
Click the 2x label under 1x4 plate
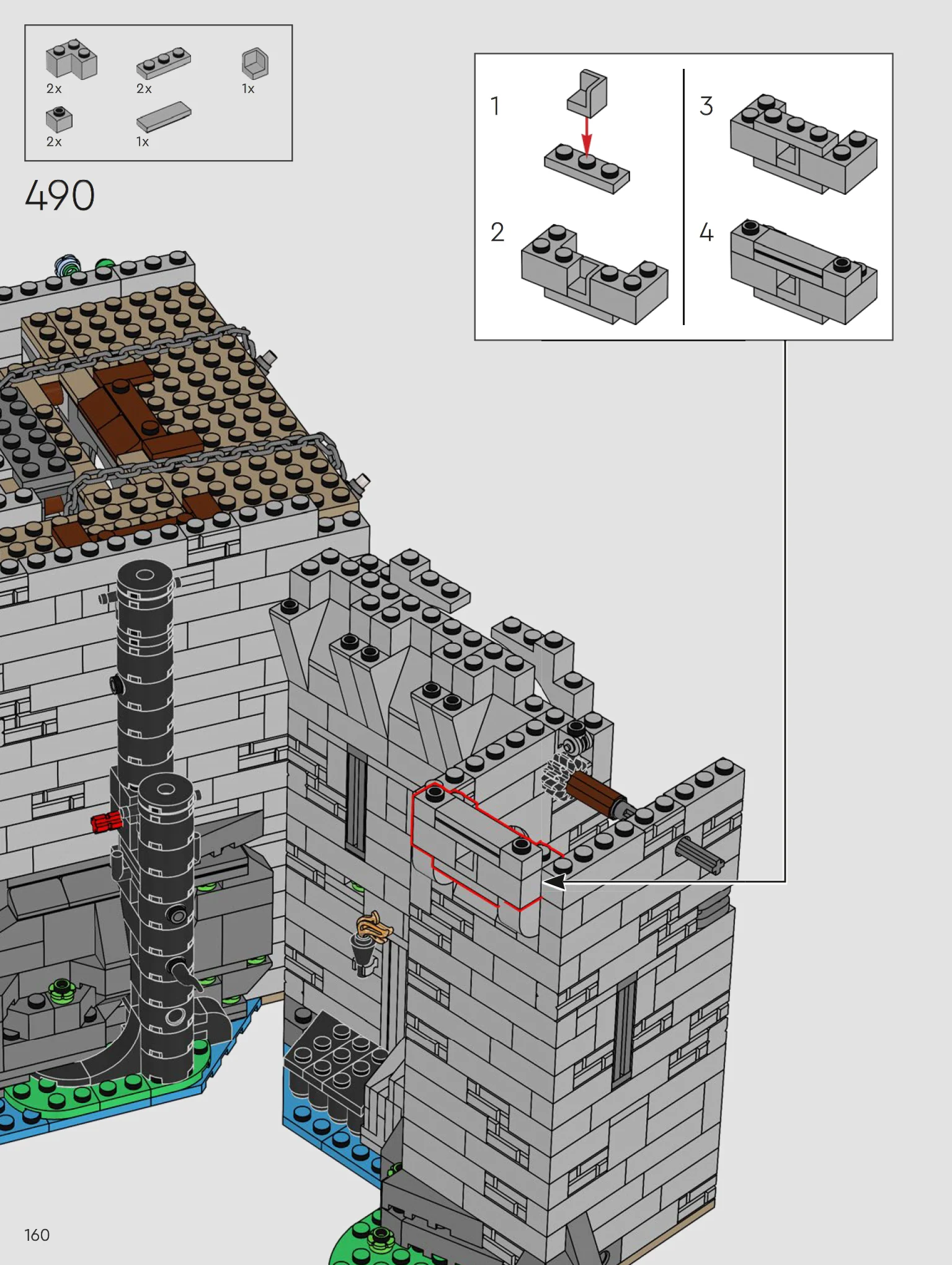(x=144, y=89)
